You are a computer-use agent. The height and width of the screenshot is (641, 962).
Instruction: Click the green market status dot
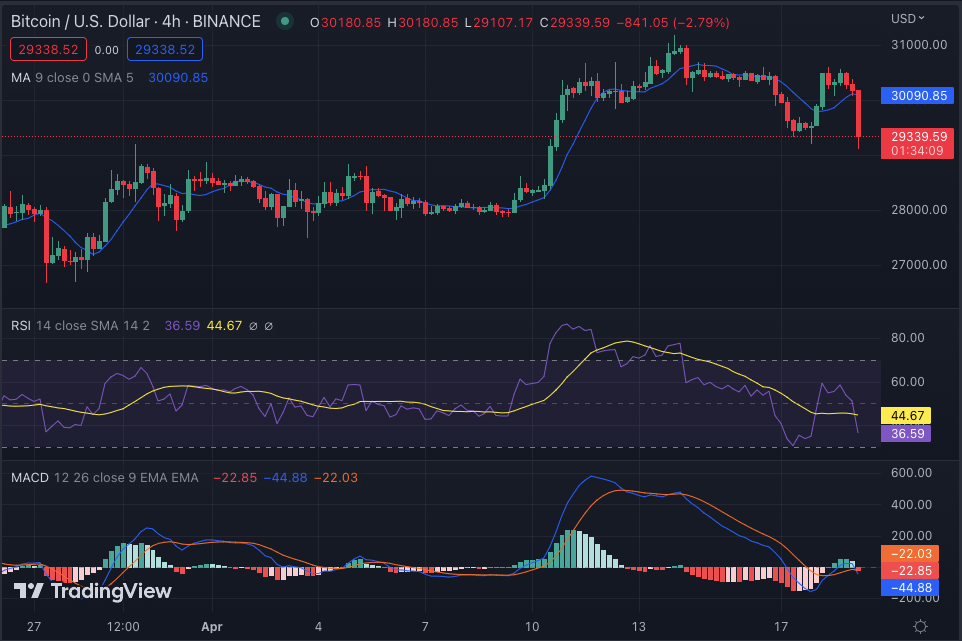285,21
